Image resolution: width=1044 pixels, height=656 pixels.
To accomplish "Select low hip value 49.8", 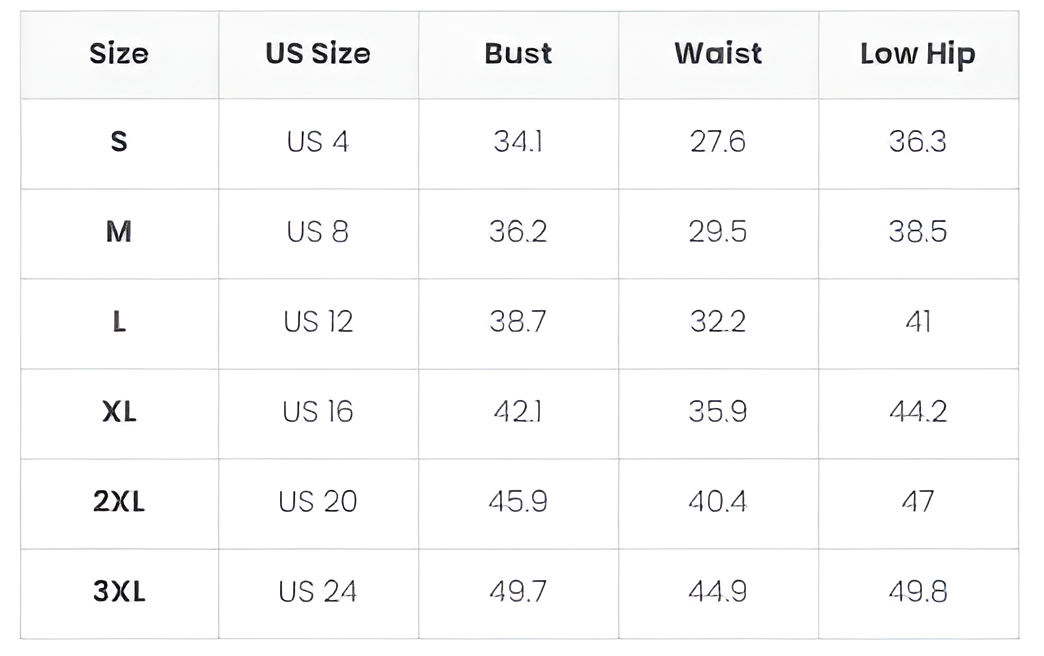I will pos(917,592).
